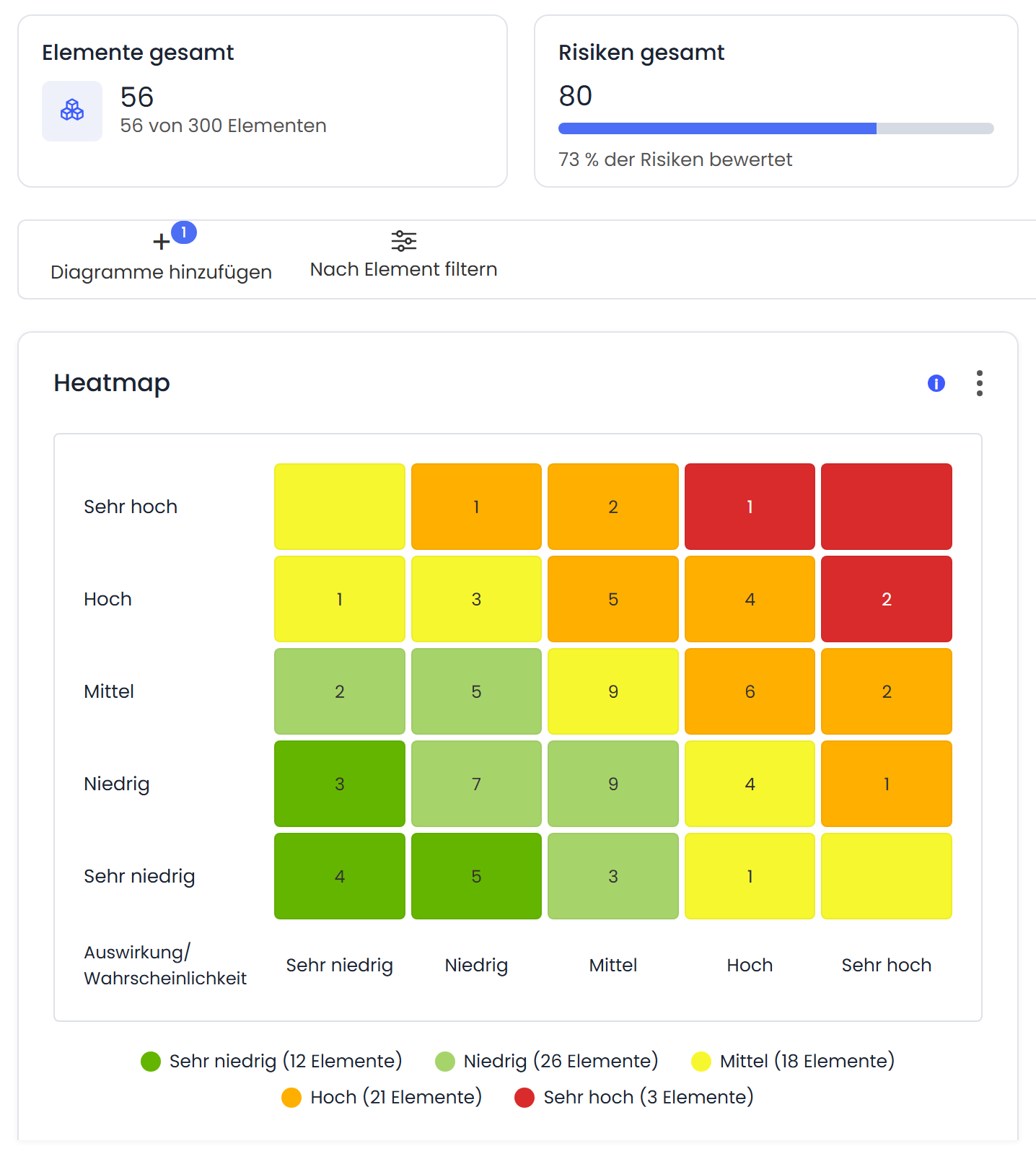Select cell Sehr niedrig impact, Sehr niedrig probability
1036x1159 pixels.
(340, 876)
